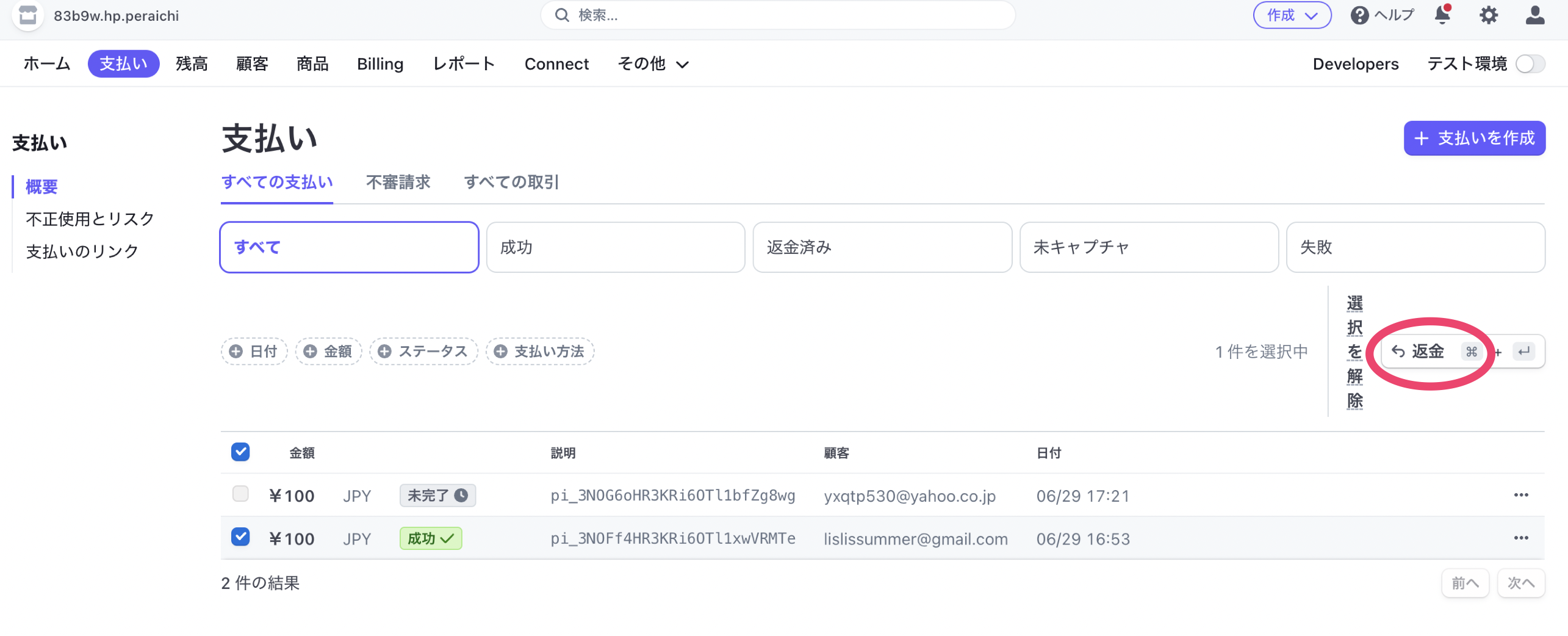Open the more options menu for the 06/29 17:21 payment
This screenshot has height=636, width=1568.
click(x=1521, y=495)
